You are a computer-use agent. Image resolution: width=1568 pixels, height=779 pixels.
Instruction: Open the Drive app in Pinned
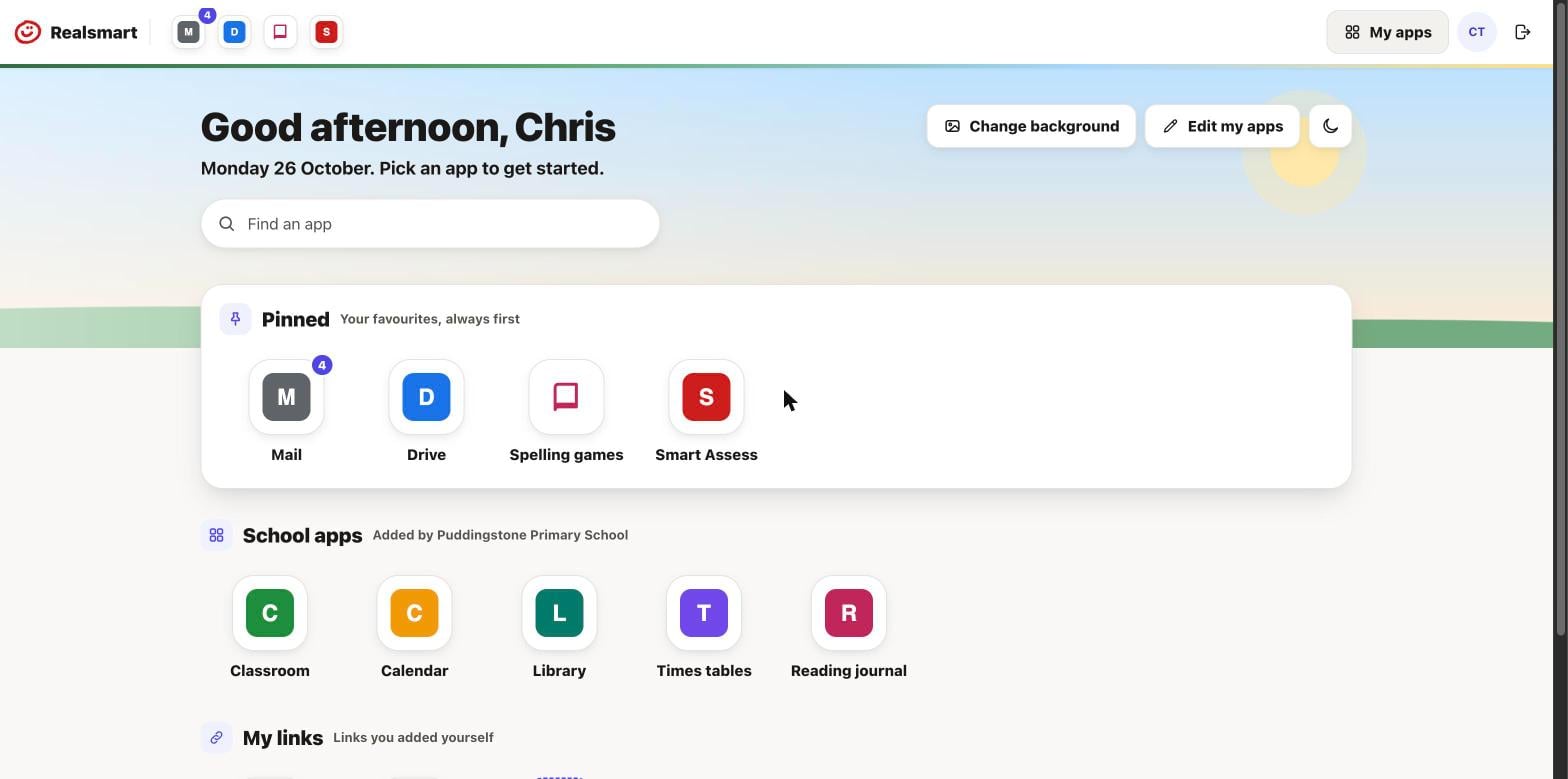426,398
